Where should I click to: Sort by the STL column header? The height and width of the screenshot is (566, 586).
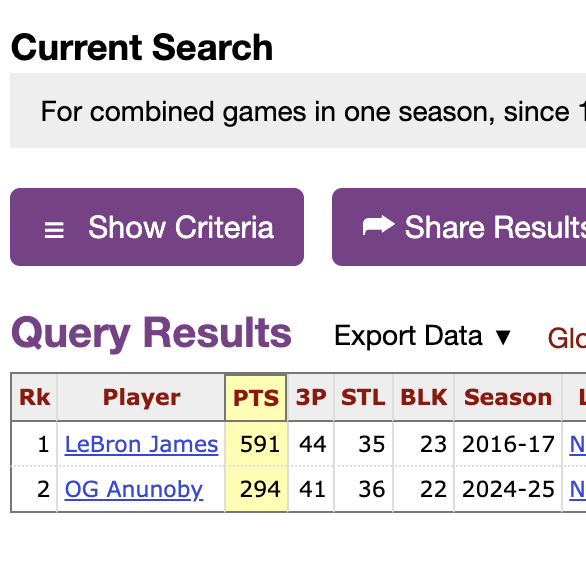(x=363, y=397)
